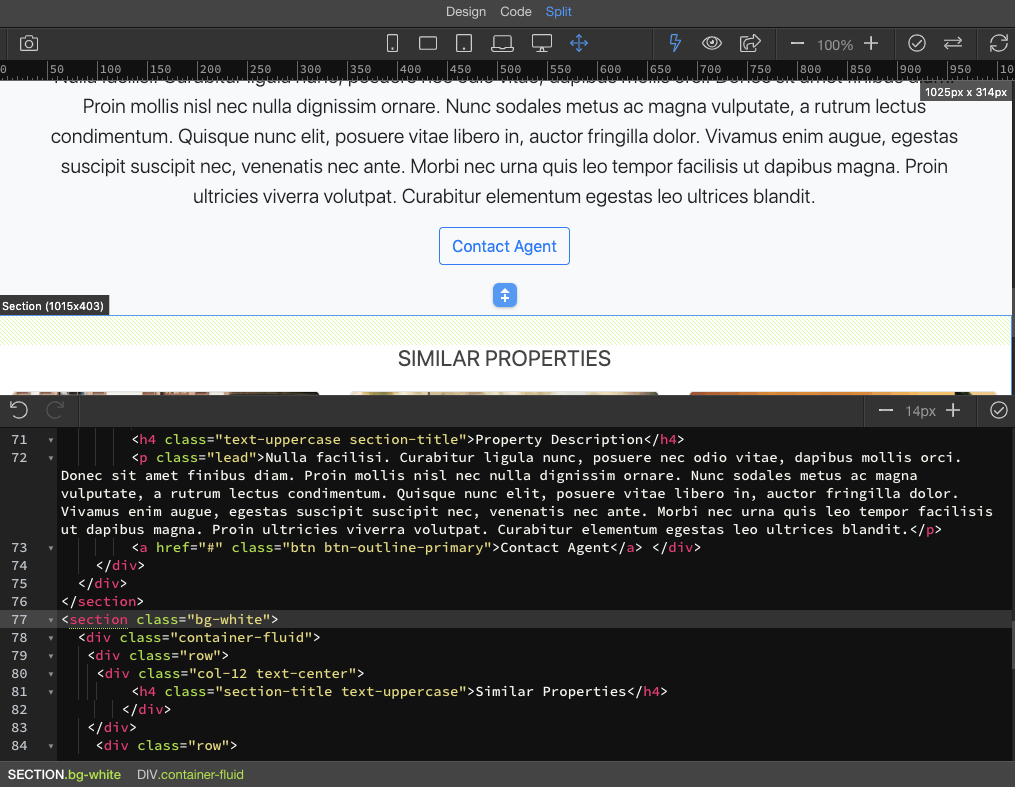
Task: Click the lightning bolt interactions icon
Action: tap(673, 43)
